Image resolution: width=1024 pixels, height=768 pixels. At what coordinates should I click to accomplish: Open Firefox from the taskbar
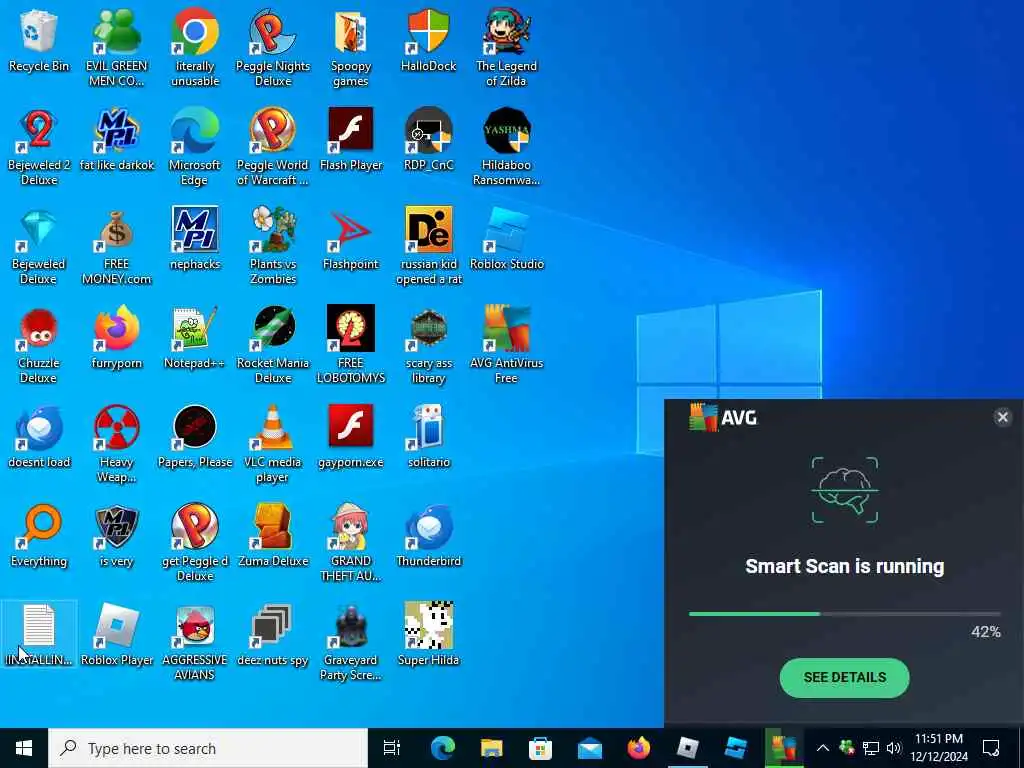click(x=638, y=748)
